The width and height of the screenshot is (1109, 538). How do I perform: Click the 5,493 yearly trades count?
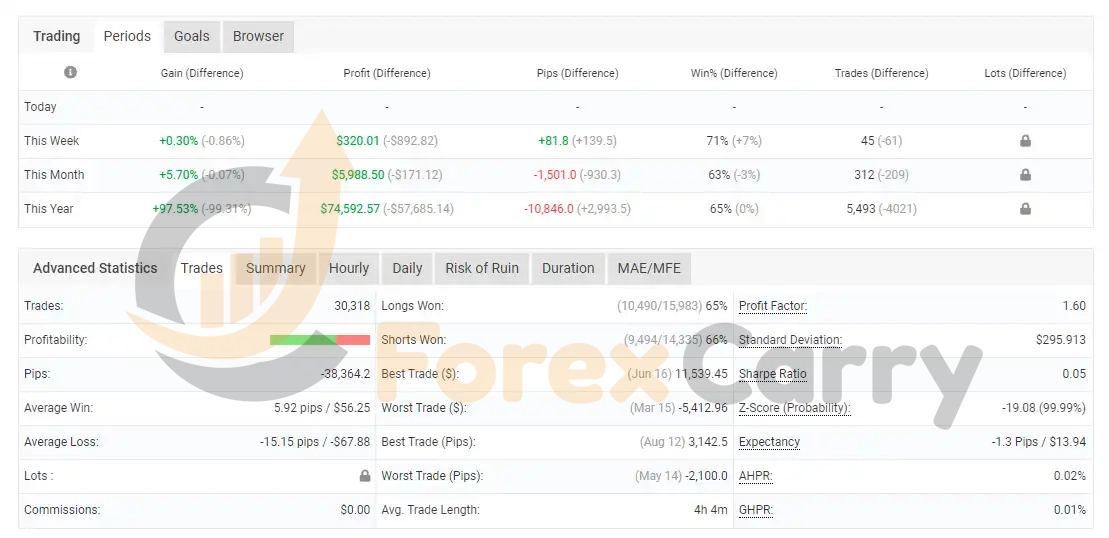click(861, 209)
